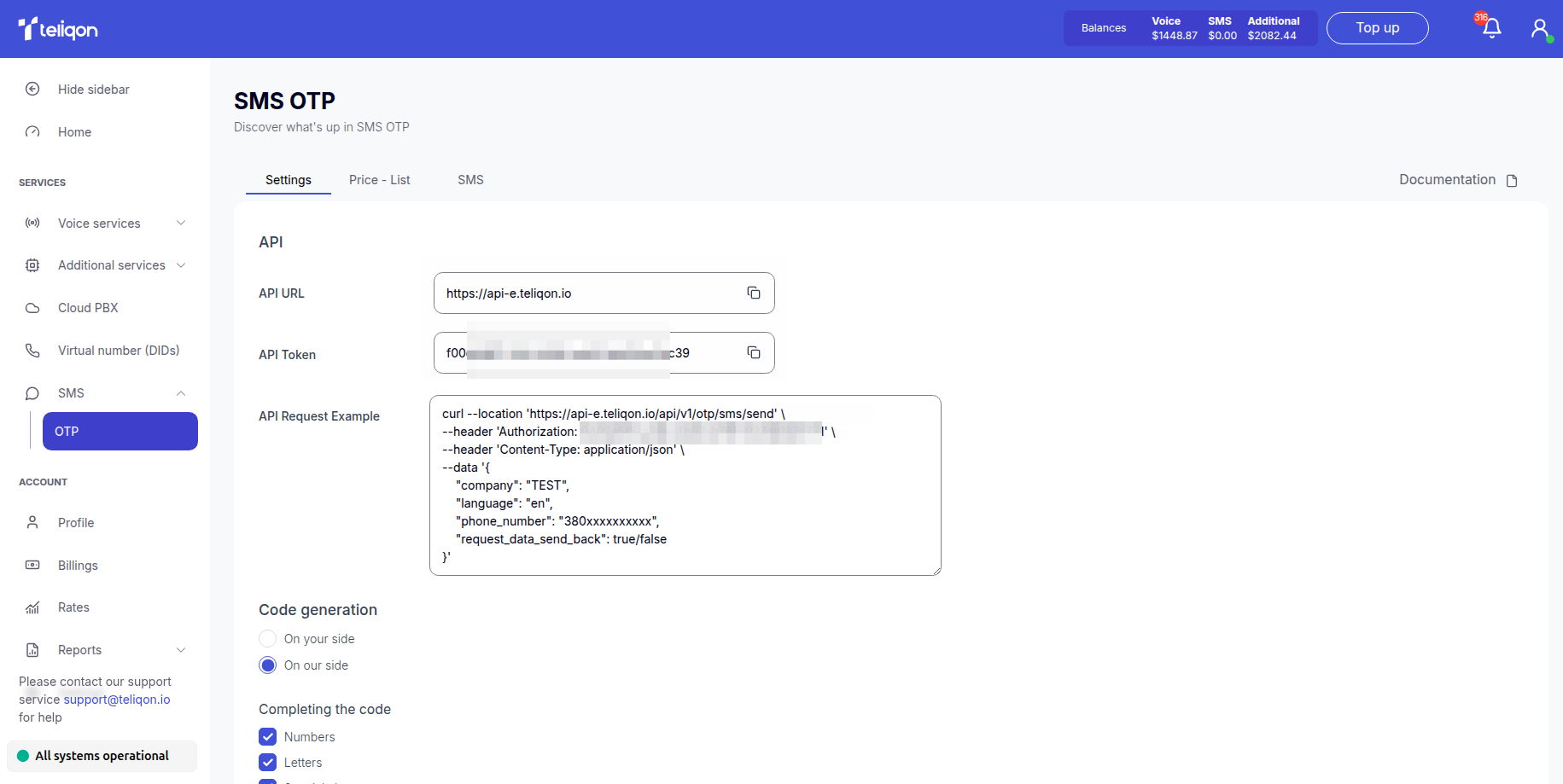Open the user account icon
The height and width of the screenshot is (784, 1563).
pyautogui.click(x=1539, y=28)
